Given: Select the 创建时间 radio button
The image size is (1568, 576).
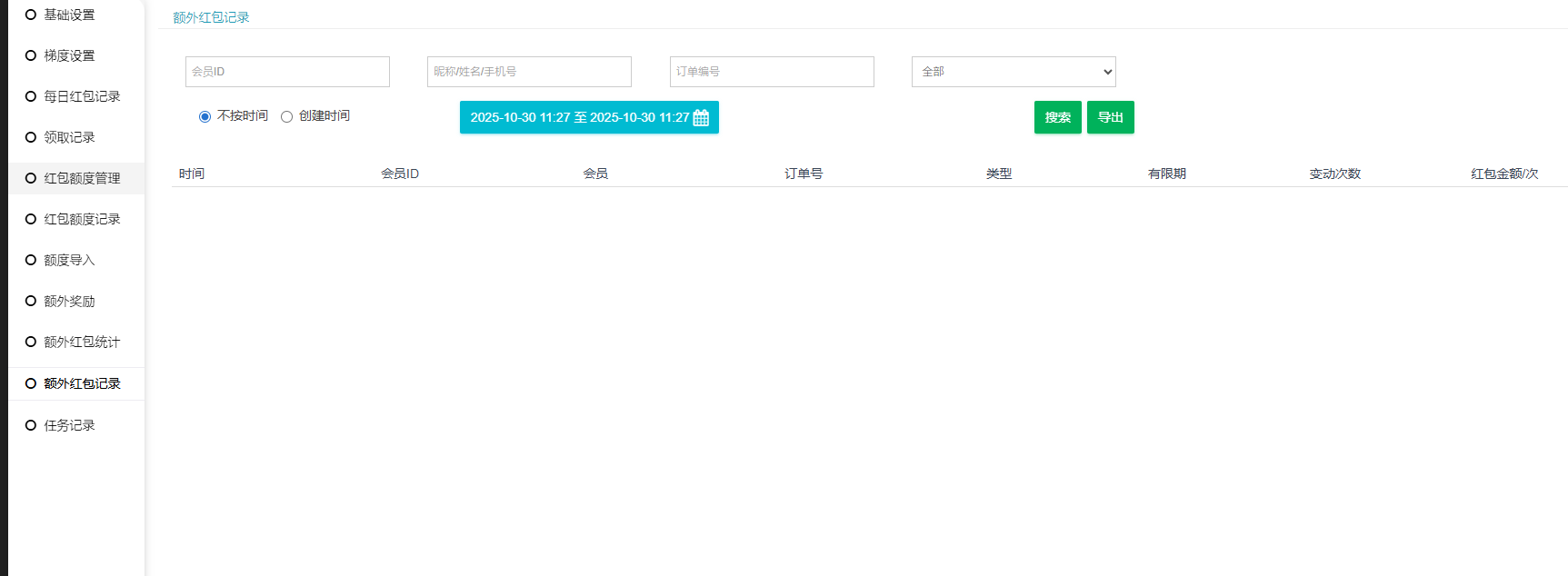Looking at the screenshot, I should pos(286,116).
